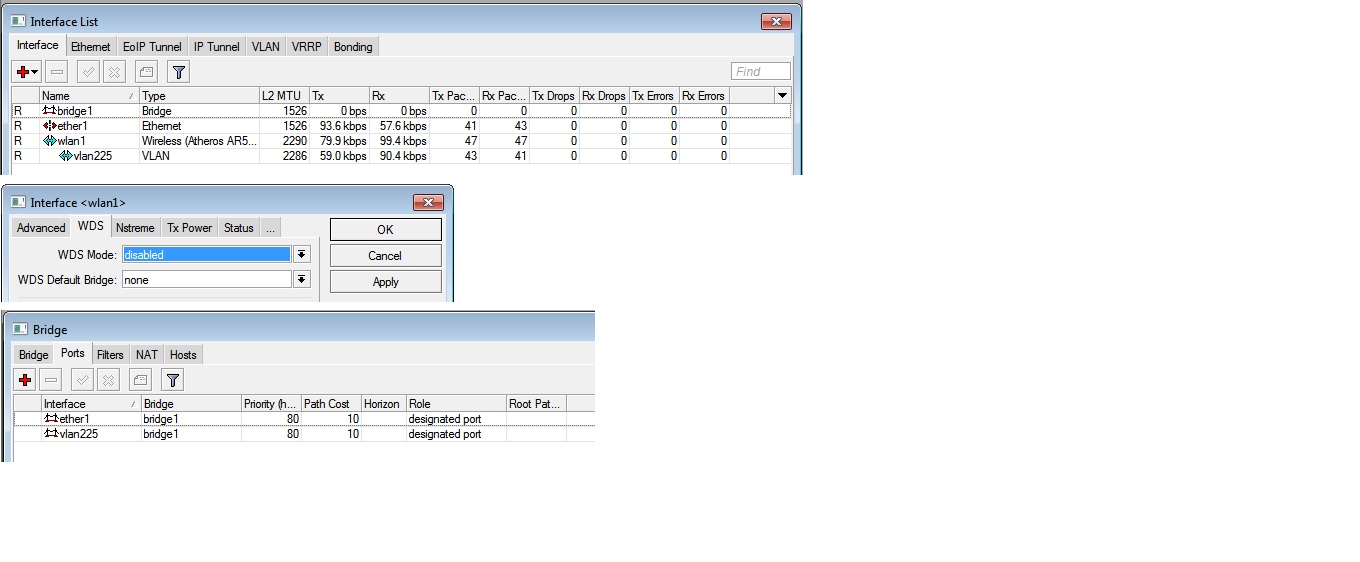Click the Comment button in Interface List toolbar
Viewport: 1360px width, 562px height.
click(x=146, y=72)
